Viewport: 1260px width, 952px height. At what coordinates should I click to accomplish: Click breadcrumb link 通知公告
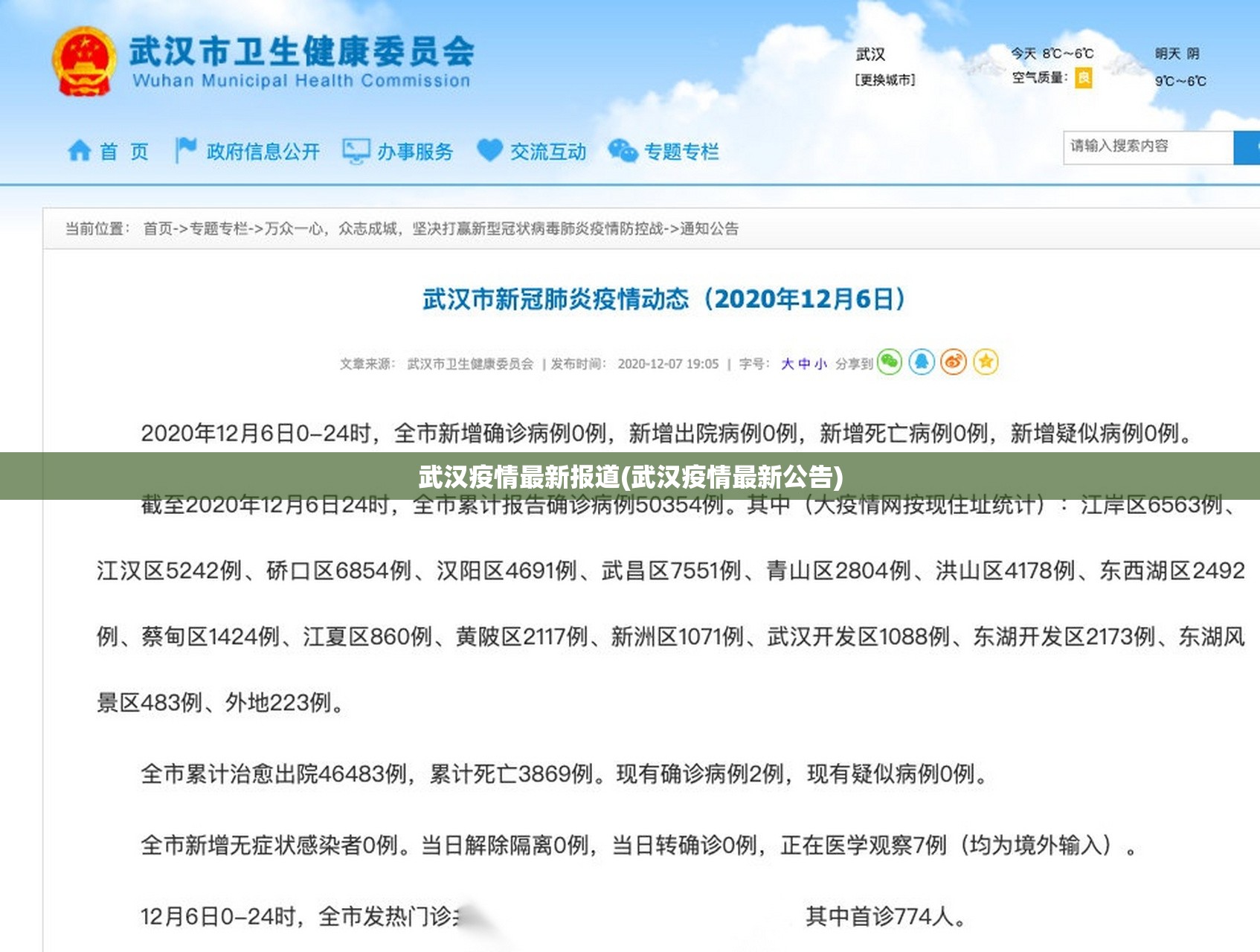[x=710, y=228]
